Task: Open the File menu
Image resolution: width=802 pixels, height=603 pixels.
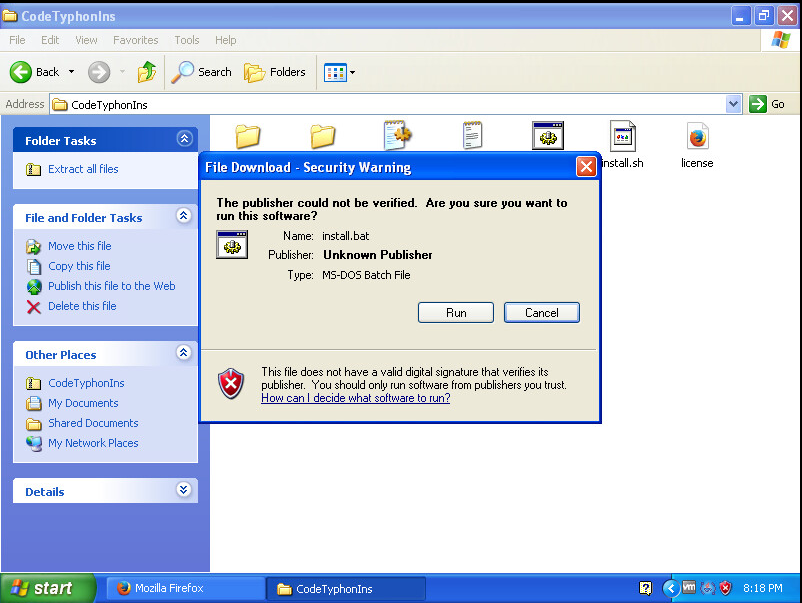Action: point(17,40)
